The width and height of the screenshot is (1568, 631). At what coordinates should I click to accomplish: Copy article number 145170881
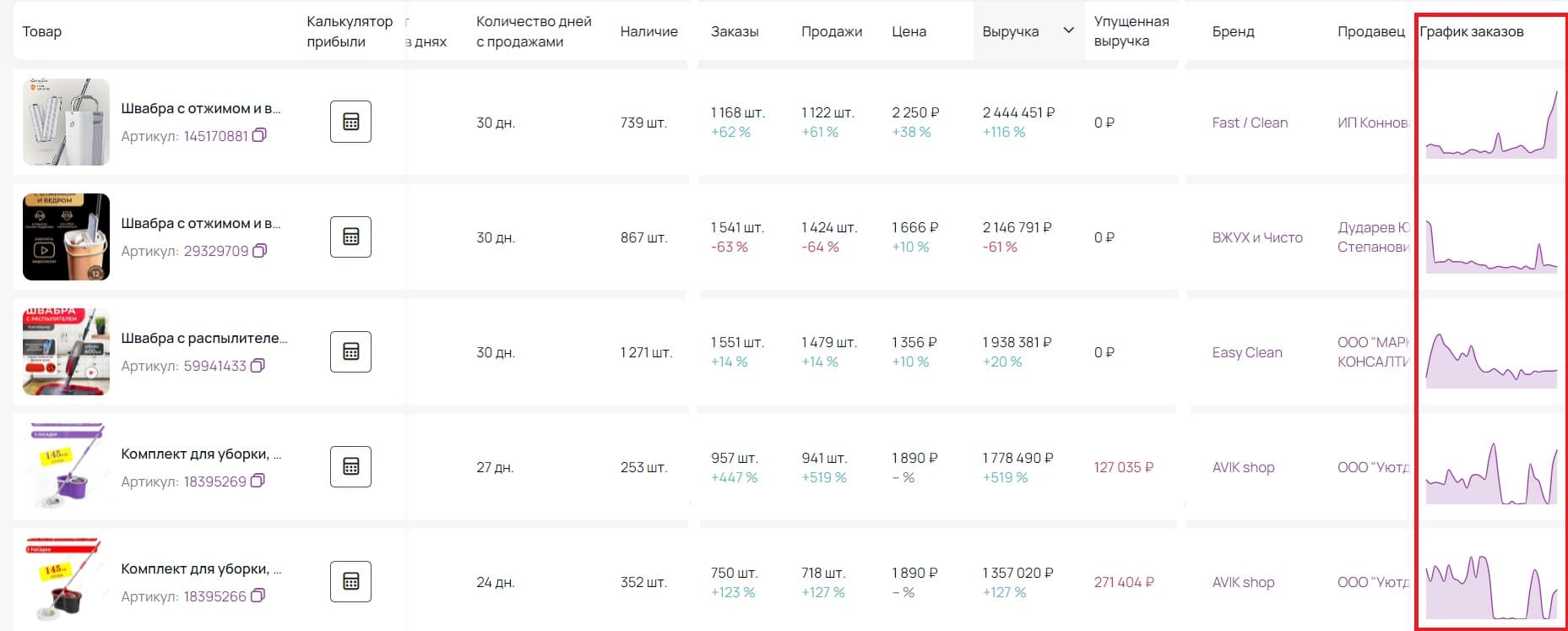pos(259,135)
